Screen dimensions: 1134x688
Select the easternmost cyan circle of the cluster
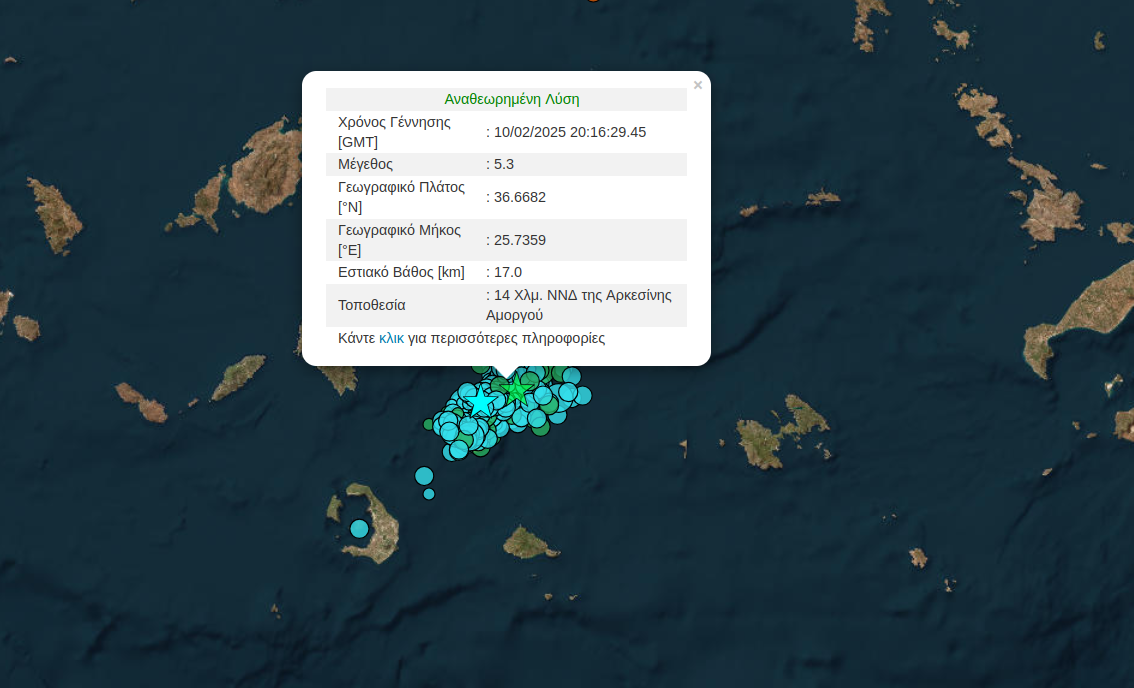point(584,396)
